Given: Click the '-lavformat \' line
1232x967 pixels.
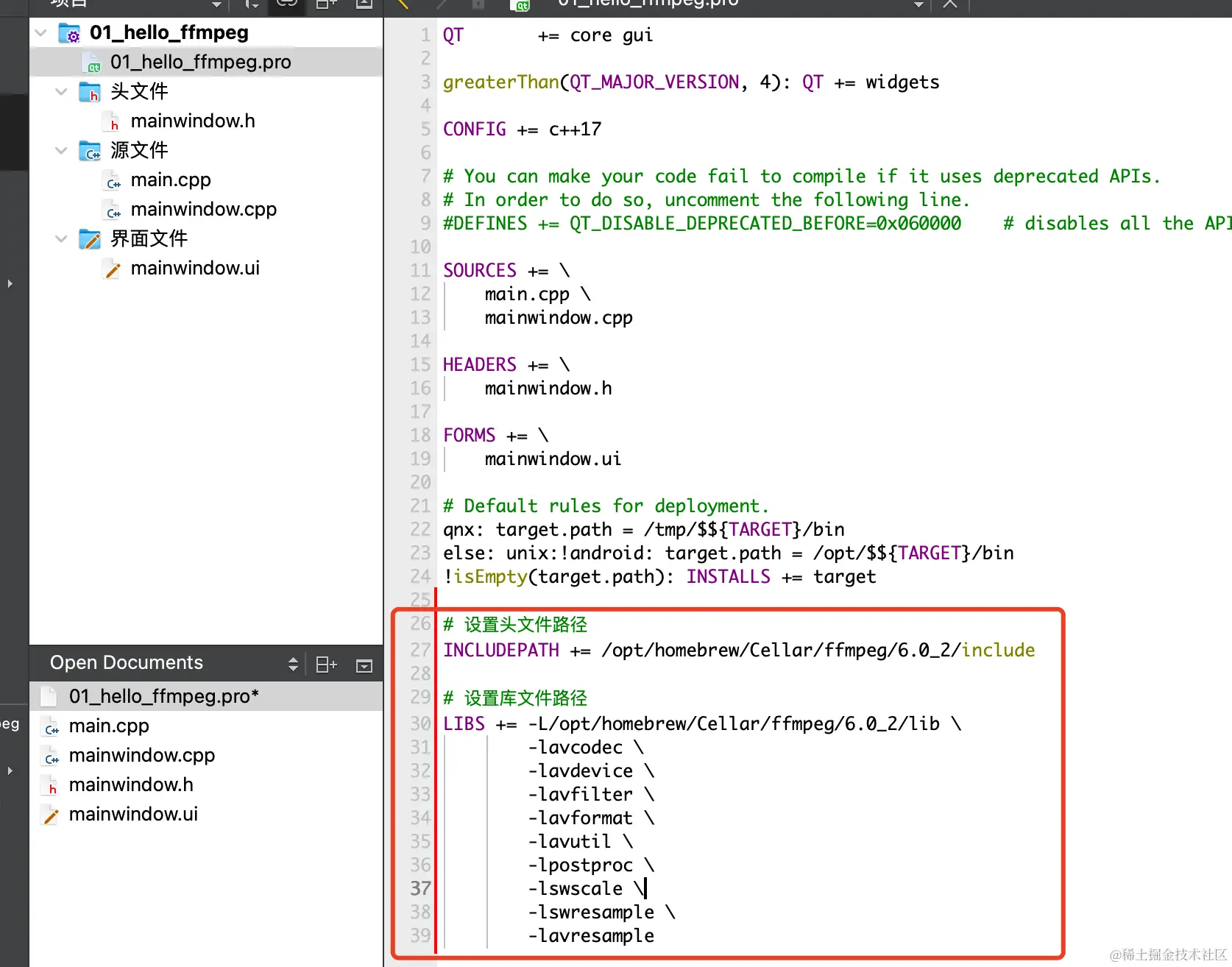Looking at the screenshot, I should (x=591, y=818).
